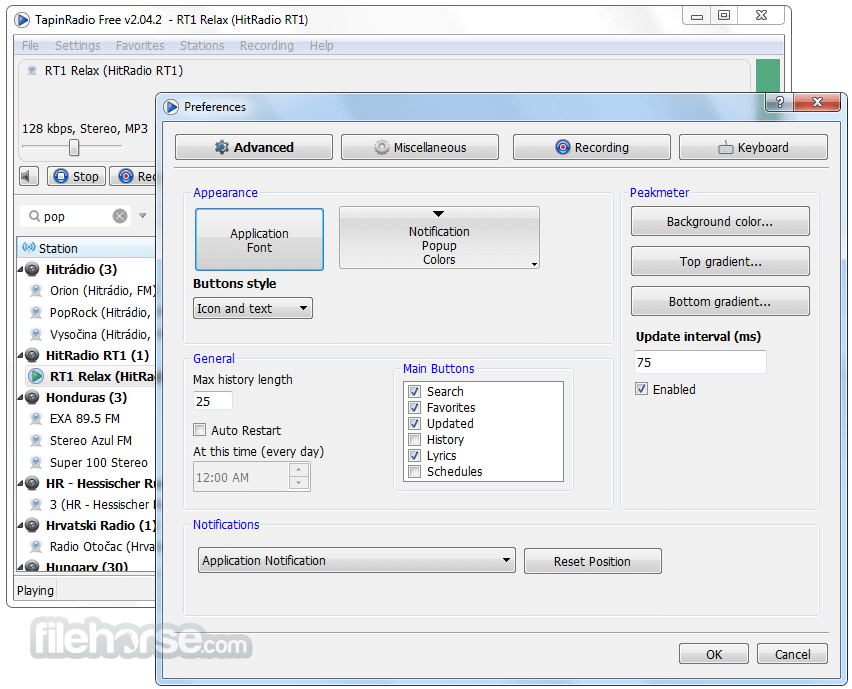Click the station icon next to Radio Otočac
This screenshot has height=689, width=852.
click(36, 546)
